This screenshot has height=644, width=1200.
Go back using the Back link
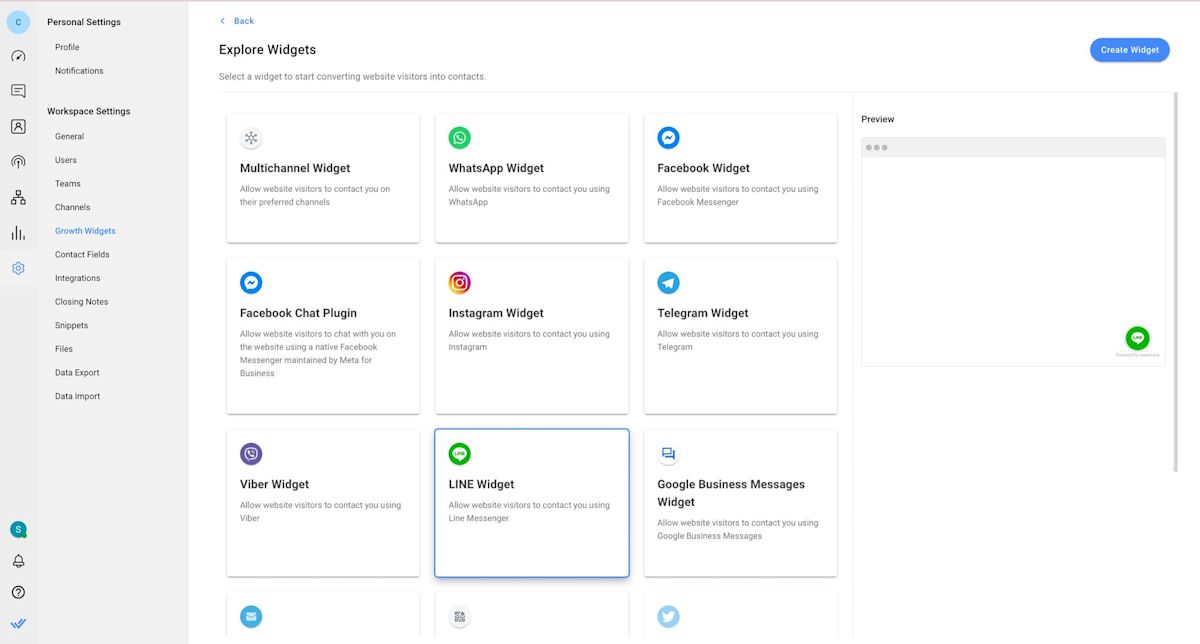(237, 21)
